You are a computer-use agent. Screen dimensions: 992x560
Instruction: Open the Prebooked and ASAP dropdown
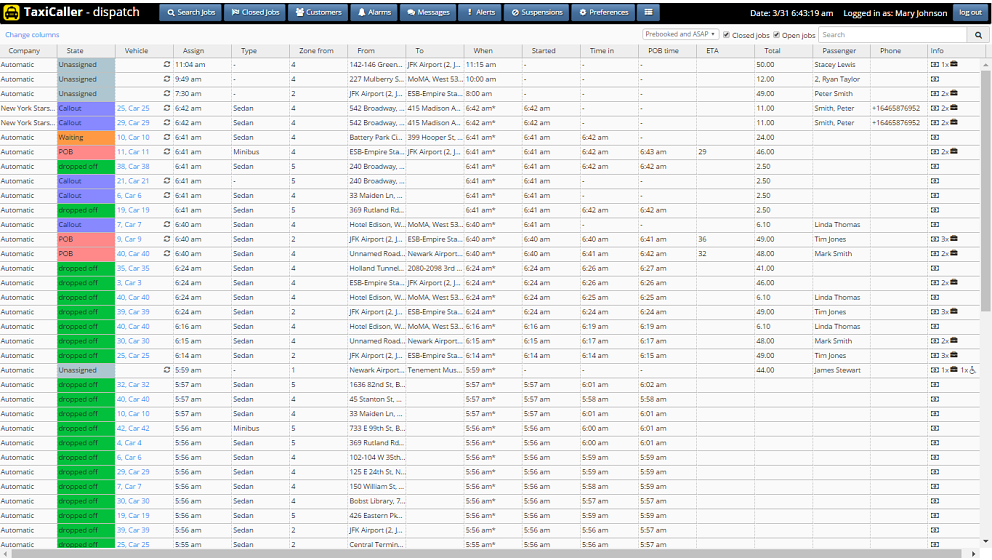click(x=680, y=35)
